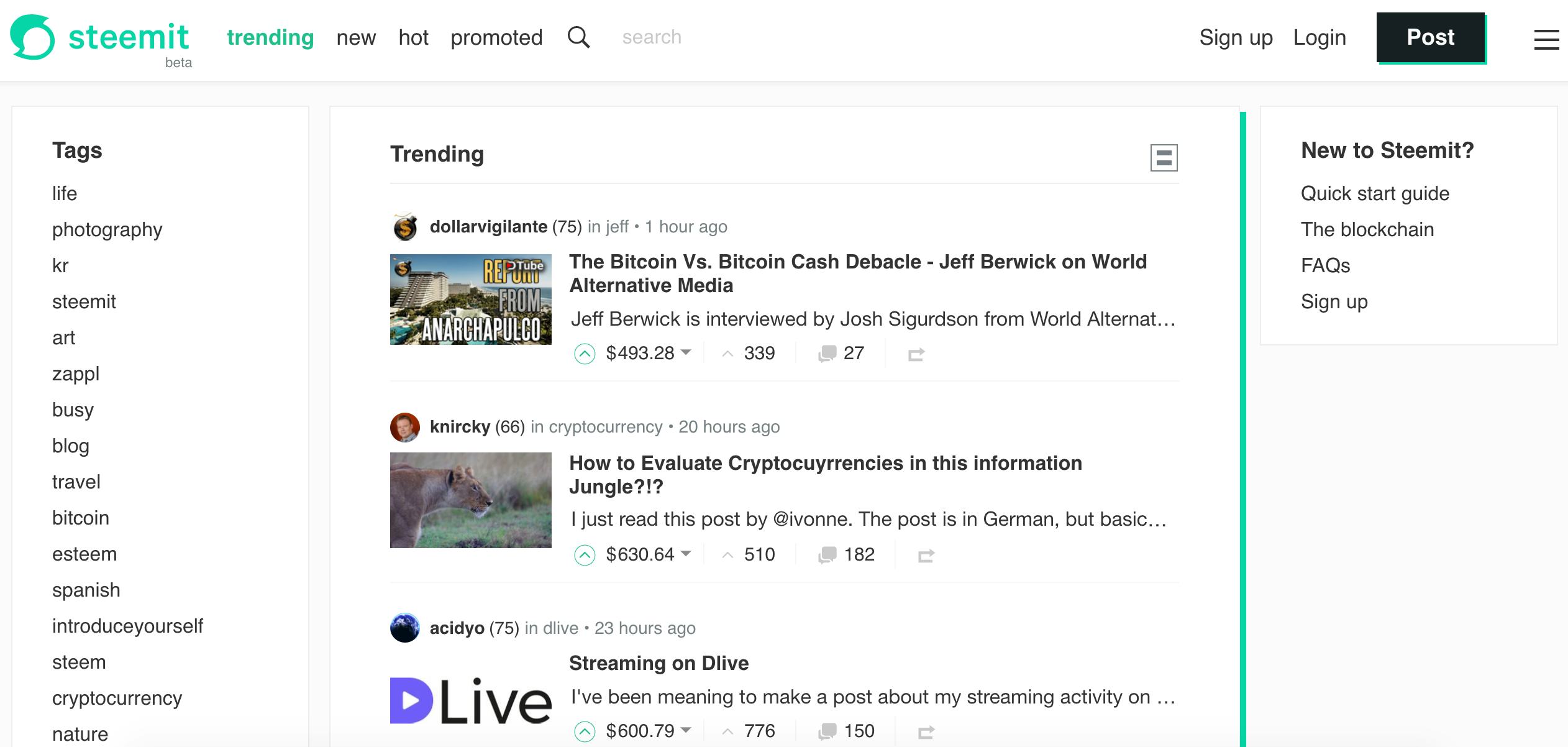This screenshot has height=747, width=1568.
Task: Switch to the promoted tab
Action: pyautogui.click(x=496, y=37)
